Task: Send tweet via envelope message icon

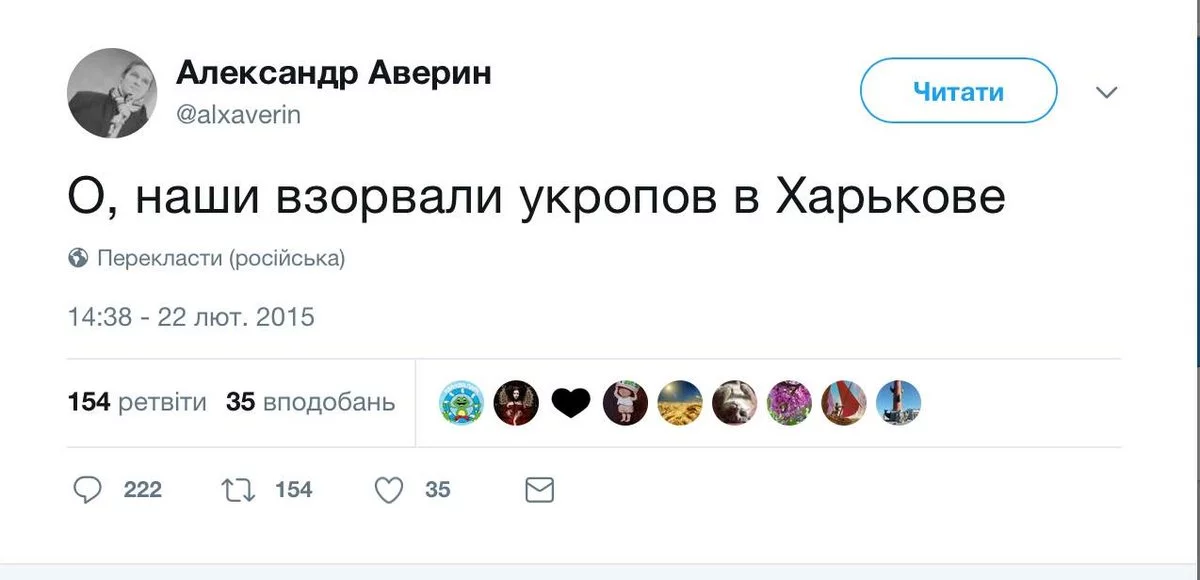Action: point(539,490)
